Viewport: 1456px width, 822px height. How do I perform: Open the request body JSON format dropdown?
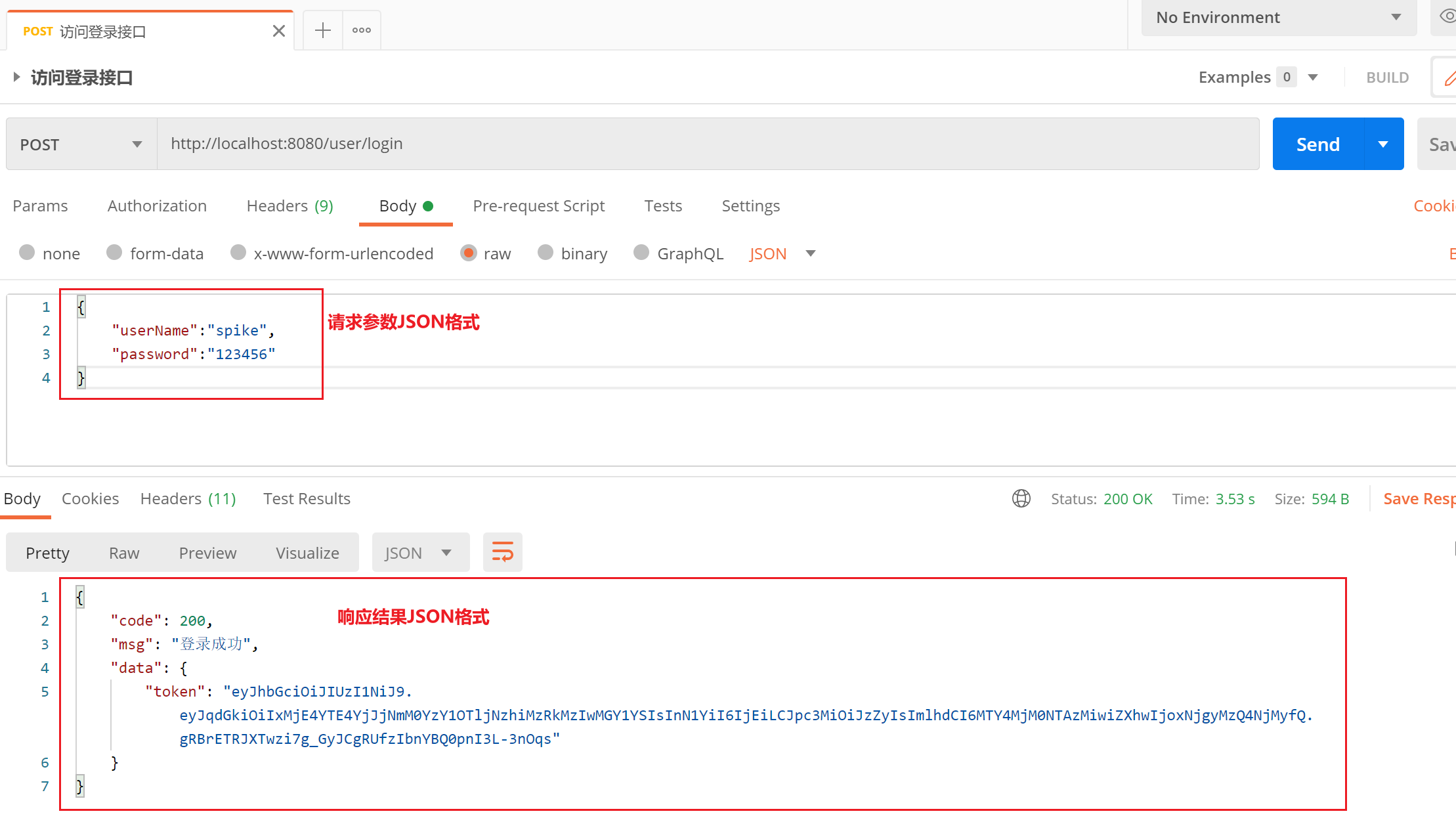click(x=782, y=253)
